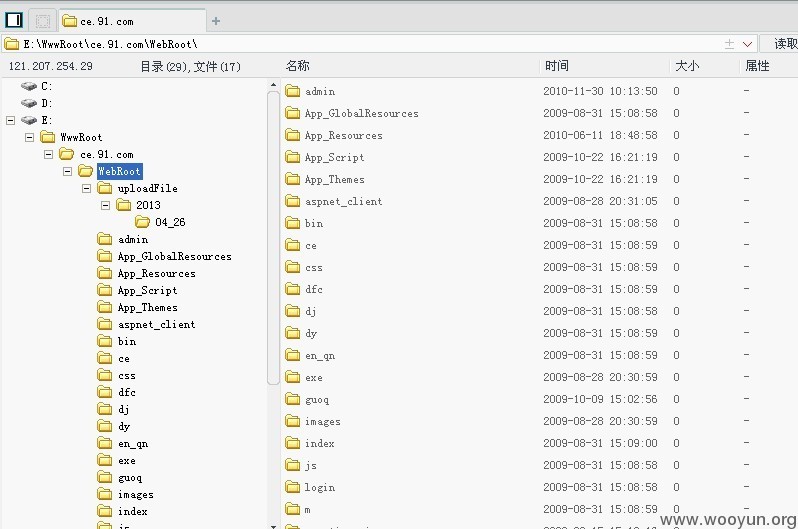798x529 pixels.
Task: Switch to the ce.91.com tab
Action: (131, 21)
